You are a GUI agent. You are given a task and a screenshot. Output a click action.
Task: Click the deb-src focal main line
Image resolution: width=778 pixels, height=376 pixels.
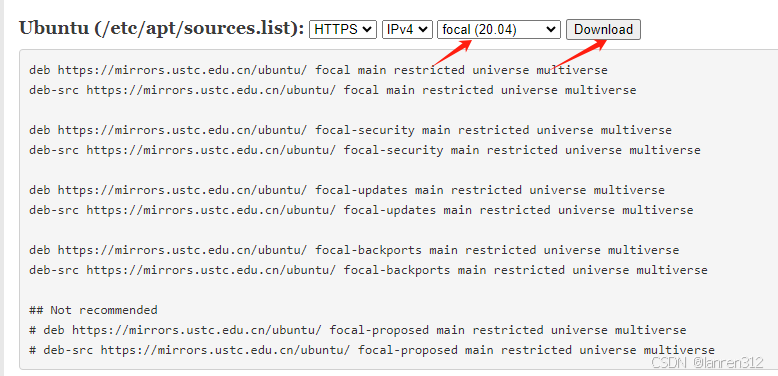pos(332,90)
